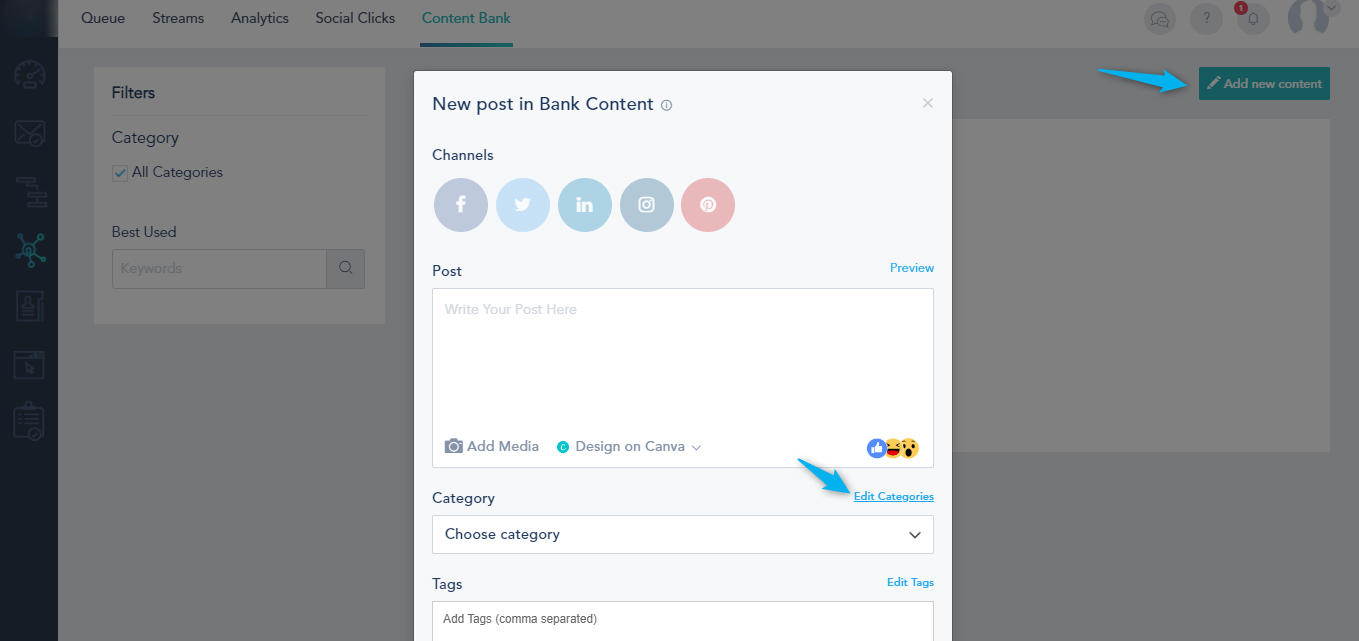The height and width of the screenshot is (641, 1359).
Task: Click the Add Media camera icon
Action: (454, 447)
